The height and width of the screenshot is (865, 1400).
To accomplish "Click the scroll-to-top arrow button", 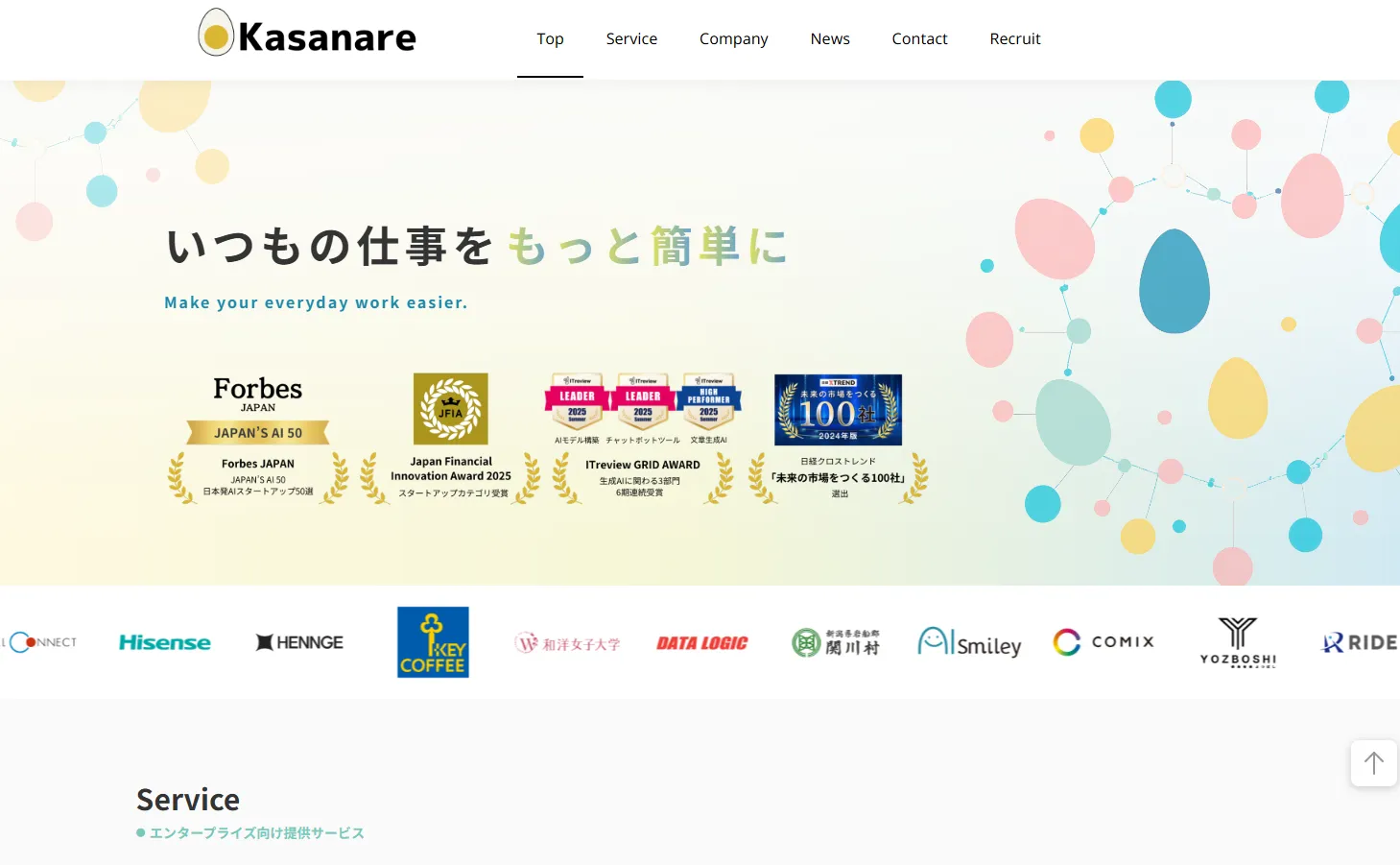I will click(1373, 763).
